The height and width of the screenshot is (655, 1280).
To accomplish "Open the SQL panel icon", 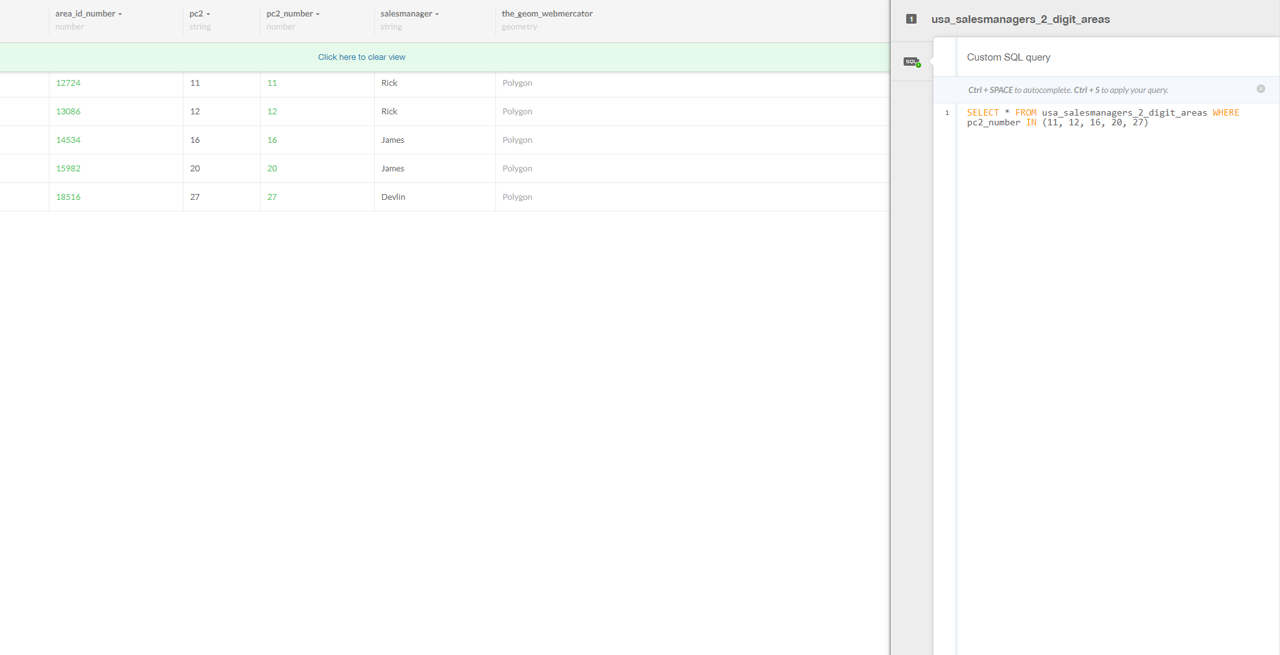I will [x=912, y=62].
